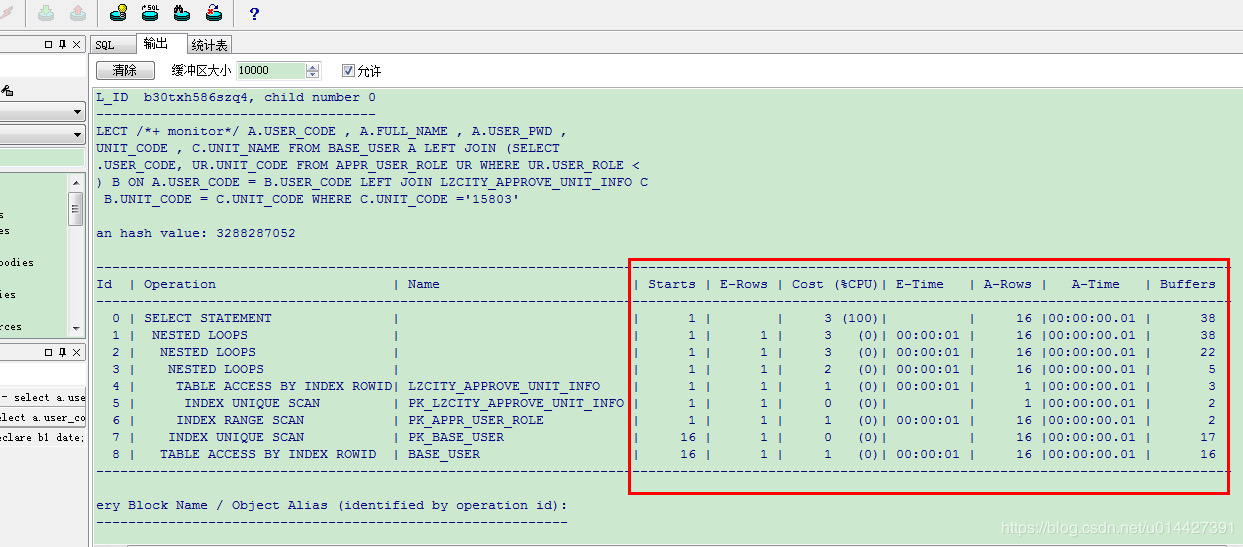
Task: Click the find objects binoculars icon
Action: click(x=182, y=13)
